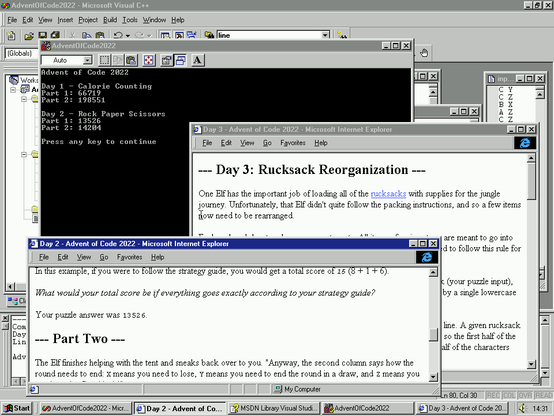The width and height of the screenshot is (554, 416).
Task: Open the Go menu in the Day 3 window
Action: click(x=267, y=143)
